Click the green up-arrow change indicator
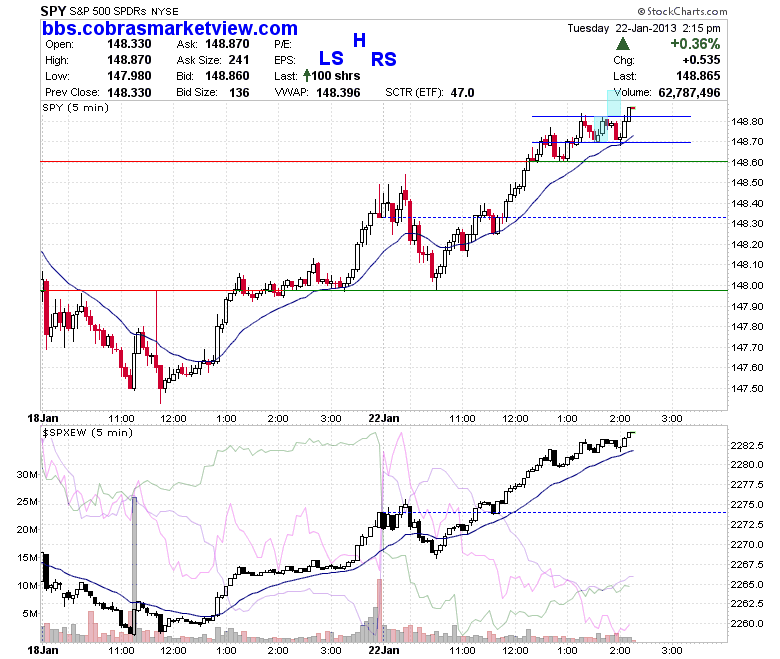 (x=623, y=44)
